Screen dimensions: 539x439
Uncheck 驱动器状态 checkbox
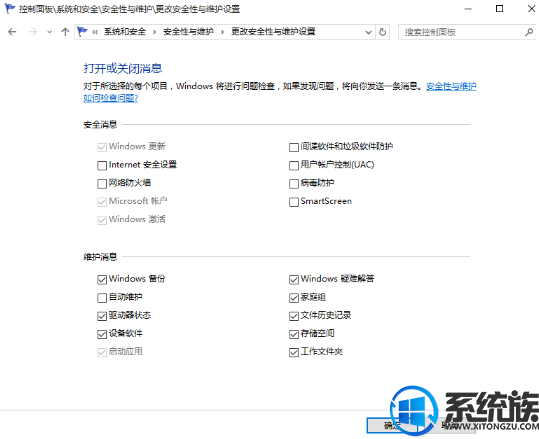(102, 316)
